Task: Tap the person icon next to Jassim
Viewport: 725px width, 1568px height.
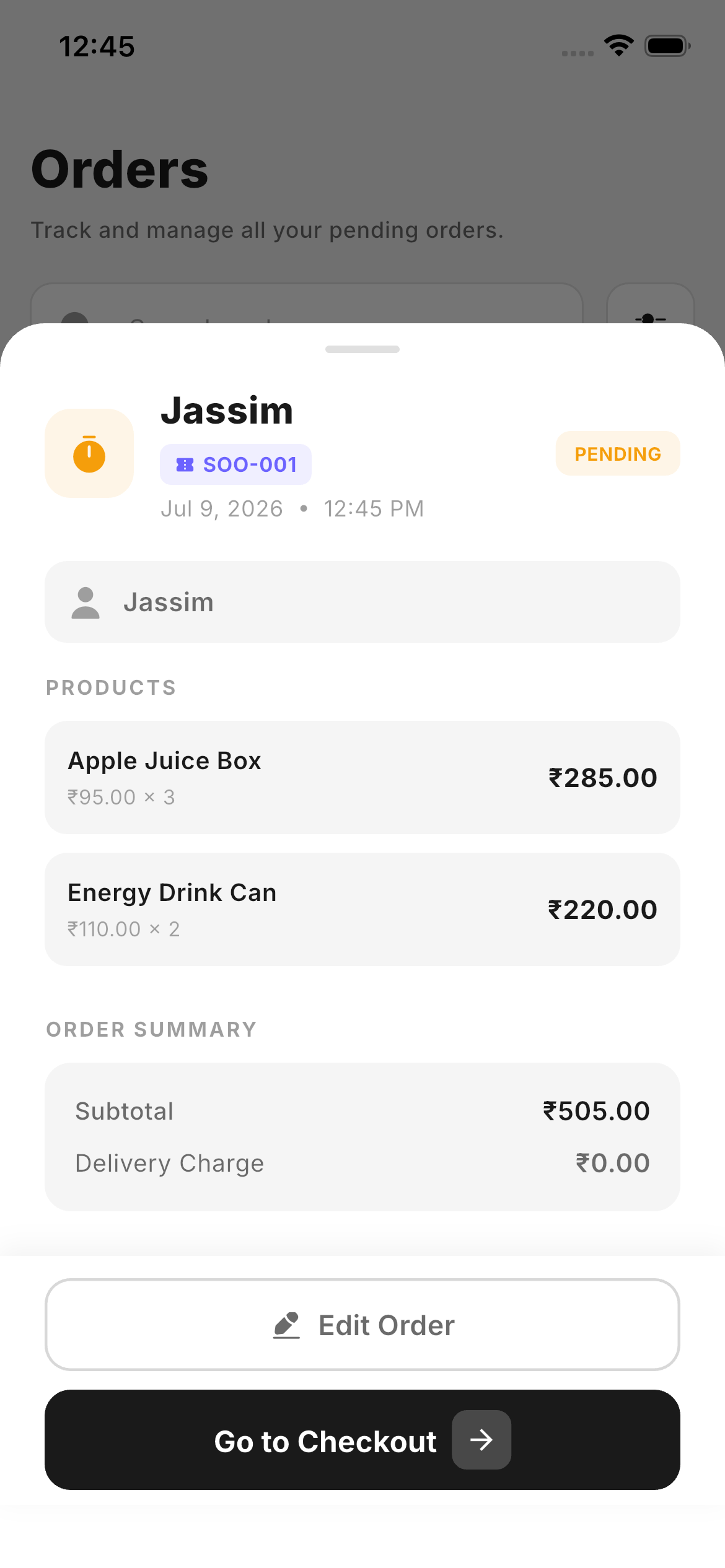Action: click(x=86, y=603)
